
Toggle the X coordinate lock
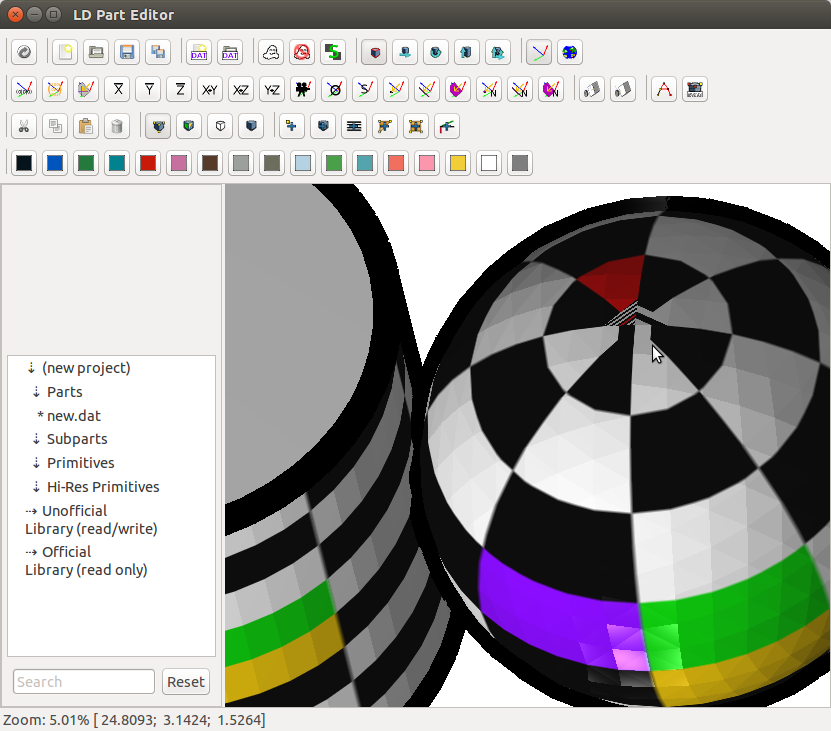(x=117, y=89)
